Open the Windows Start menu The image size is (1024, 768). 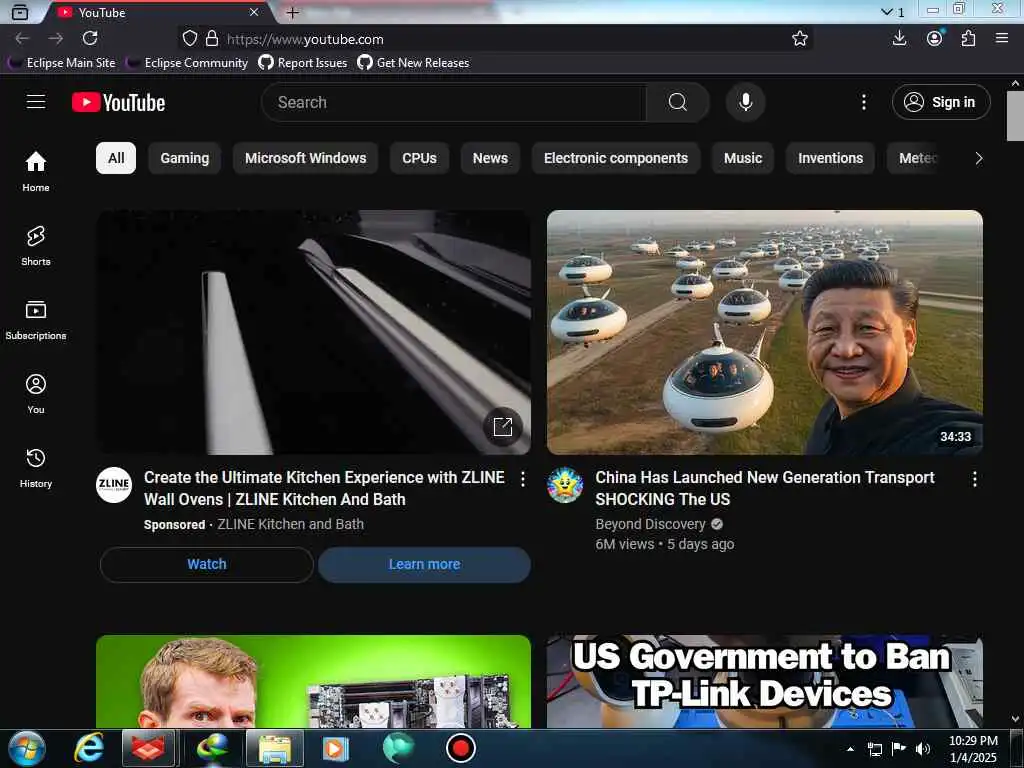click(x=27, y=748)
